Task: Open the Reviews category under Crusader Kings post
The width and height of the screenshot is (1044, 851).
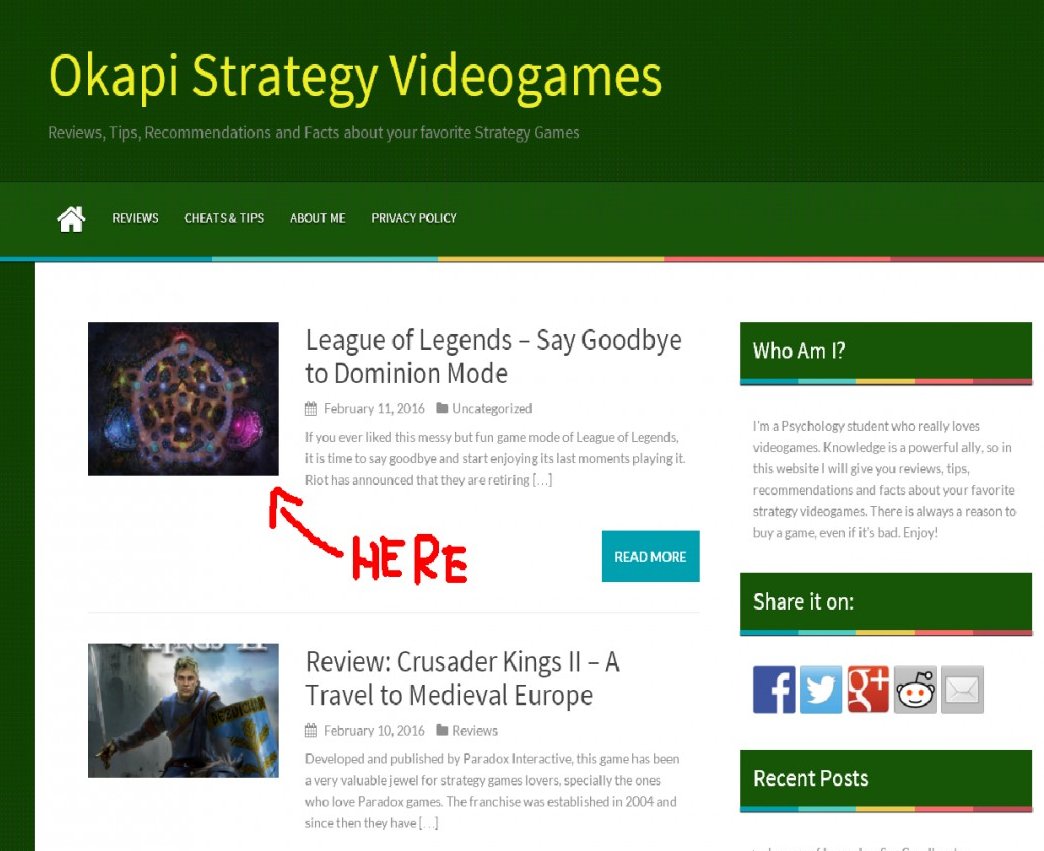Action: [475, 731]
